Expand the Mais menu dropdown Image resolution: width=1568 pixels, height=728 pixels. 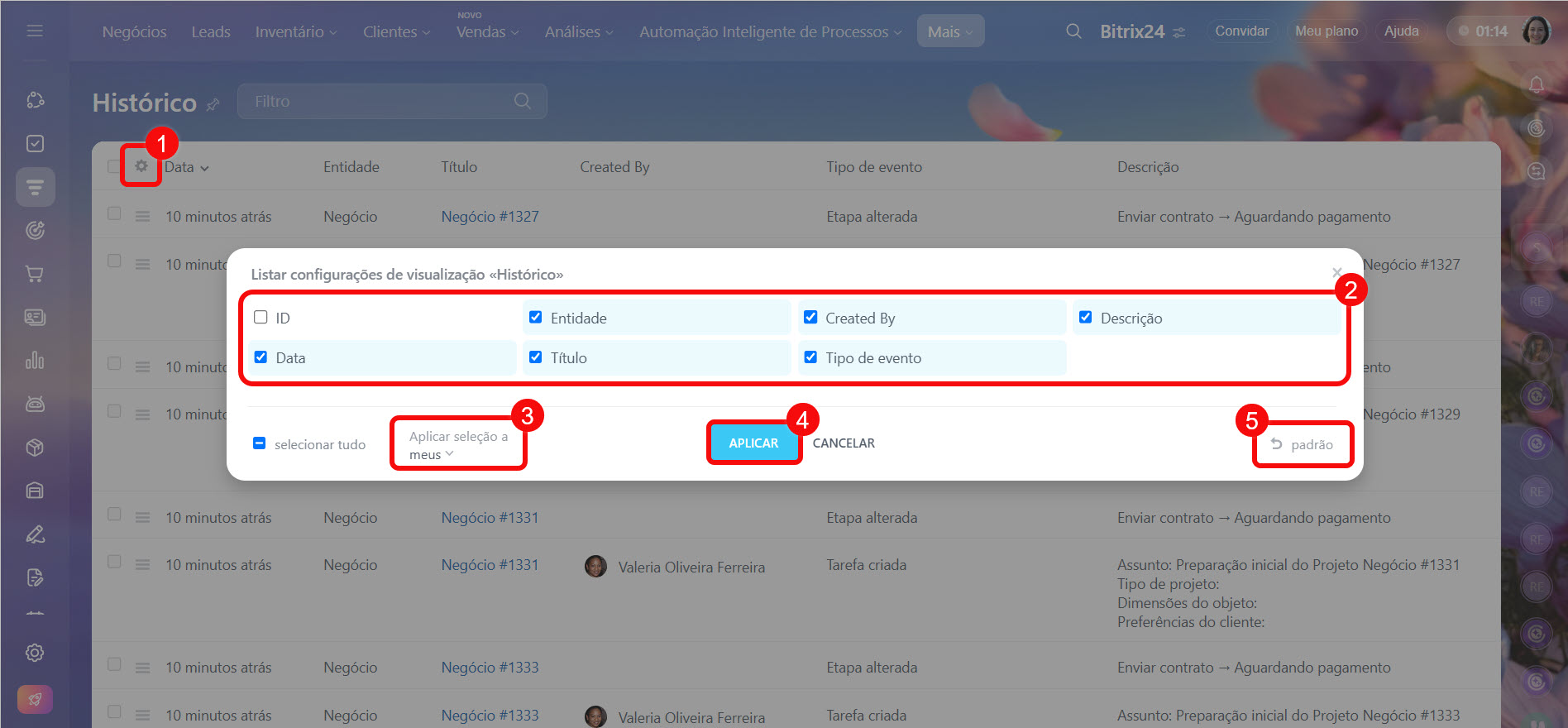(950, 31)
